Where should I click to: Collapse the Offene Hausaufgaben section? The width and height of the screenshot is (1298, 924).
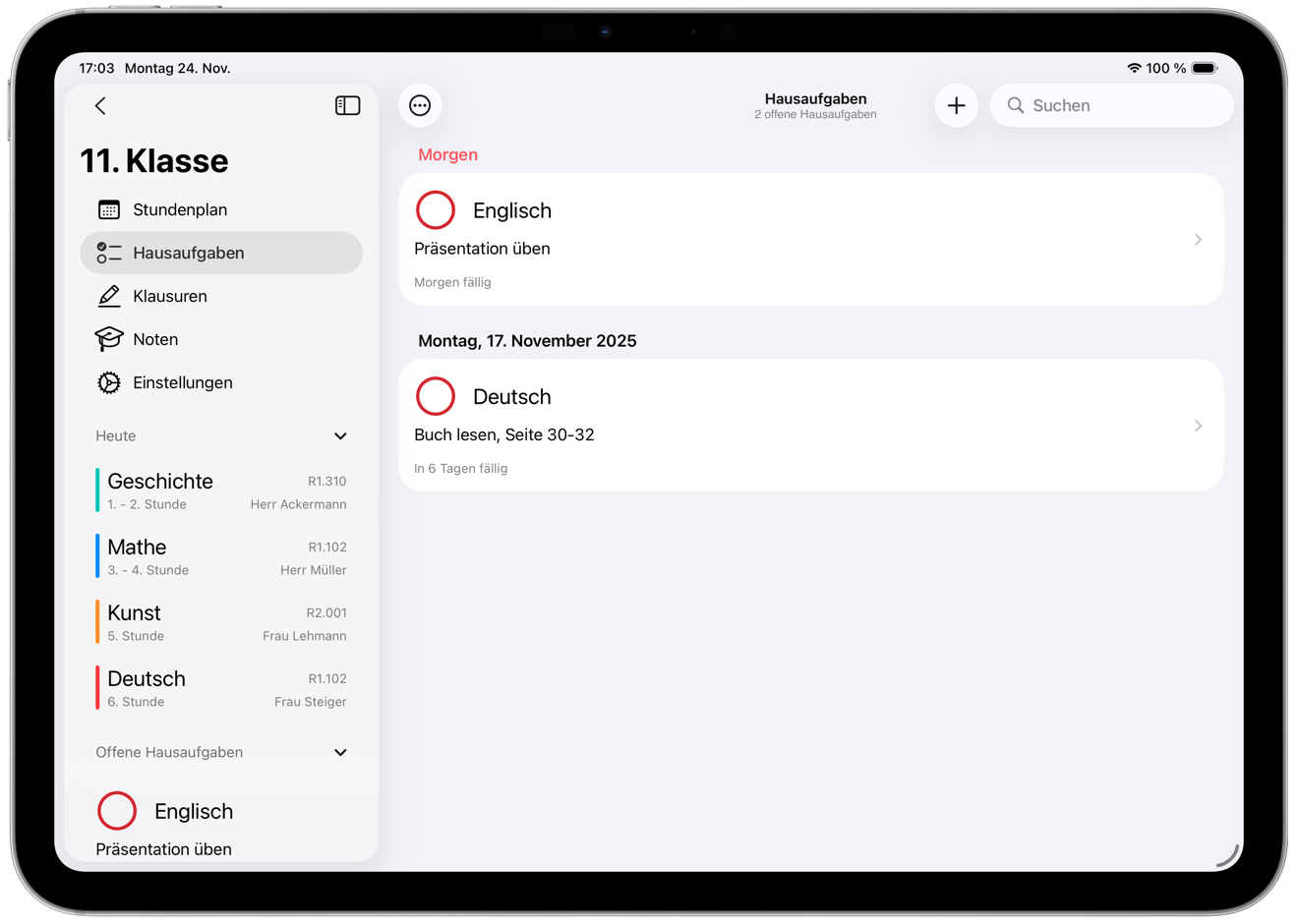[340, 753]
